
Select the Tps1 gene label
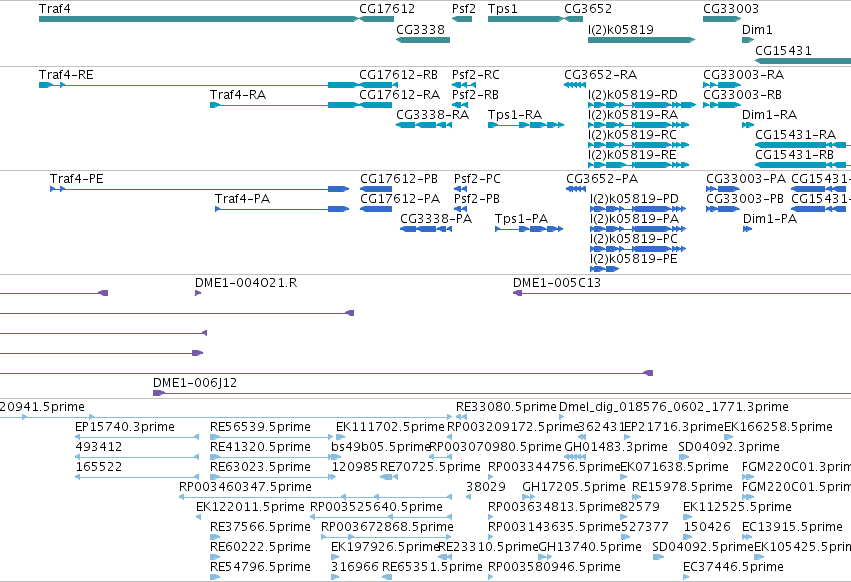pyautogui.click(x=503, y=9)
